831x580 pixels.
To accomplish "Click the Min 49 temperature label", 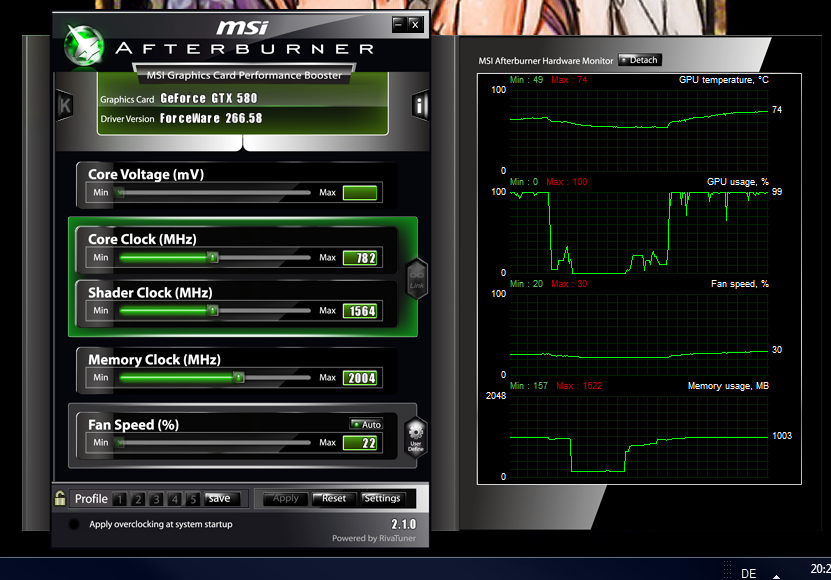I will [526, 80].
